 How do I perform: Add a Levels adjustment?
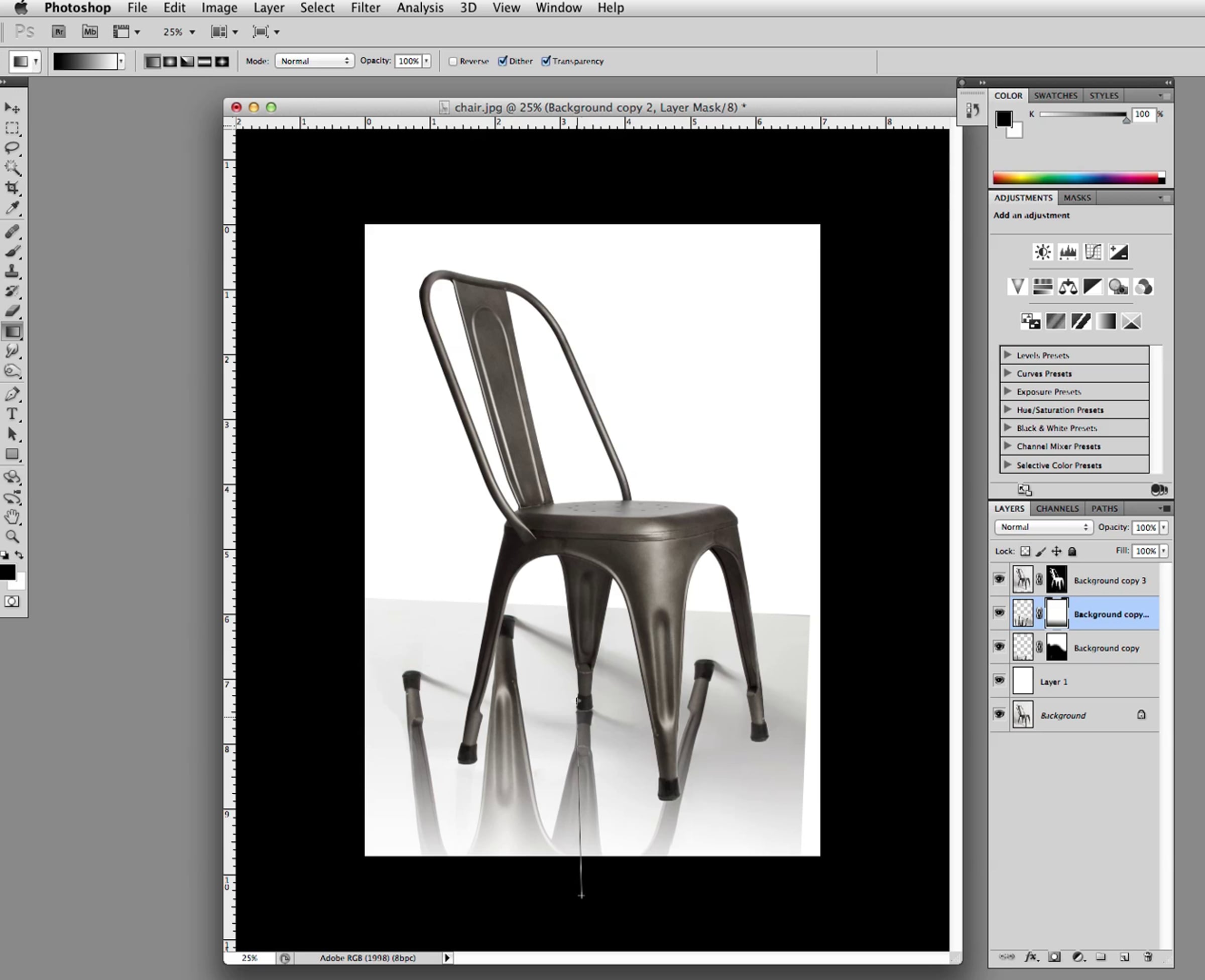tap(1068, 252)
